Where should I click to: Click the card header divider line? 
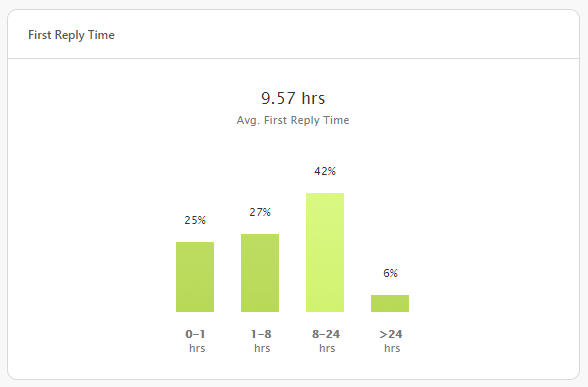pos(294,58)
